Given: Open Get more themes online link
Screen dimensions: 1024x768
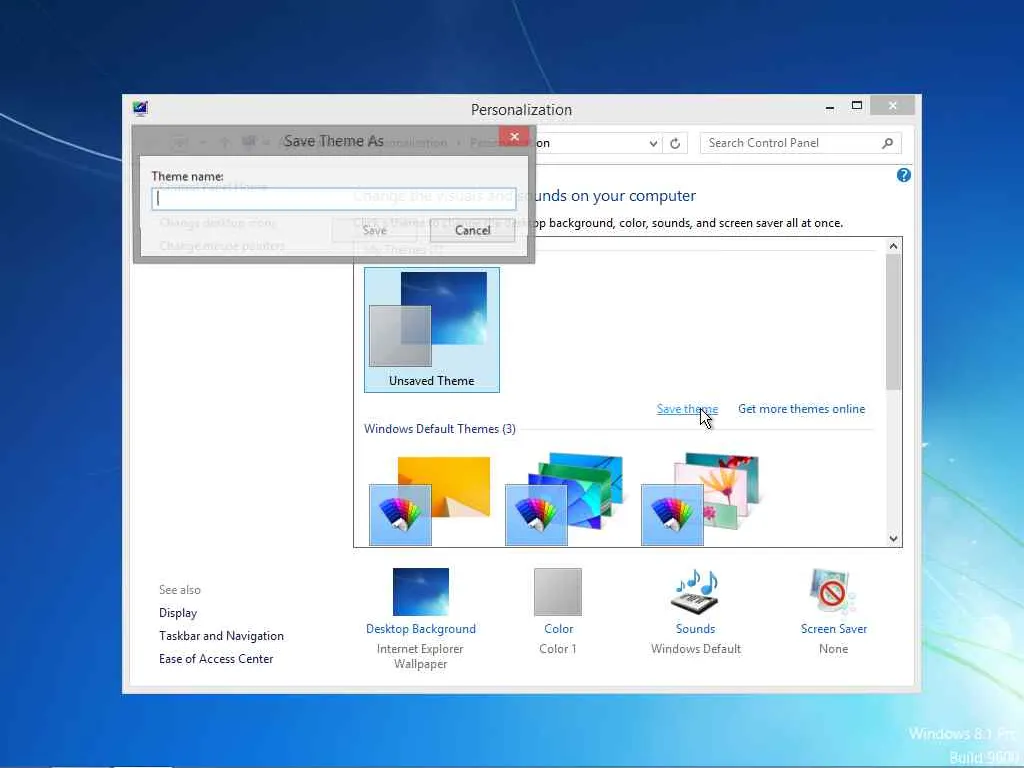Looking at the screenshot, I should (801, 409).
